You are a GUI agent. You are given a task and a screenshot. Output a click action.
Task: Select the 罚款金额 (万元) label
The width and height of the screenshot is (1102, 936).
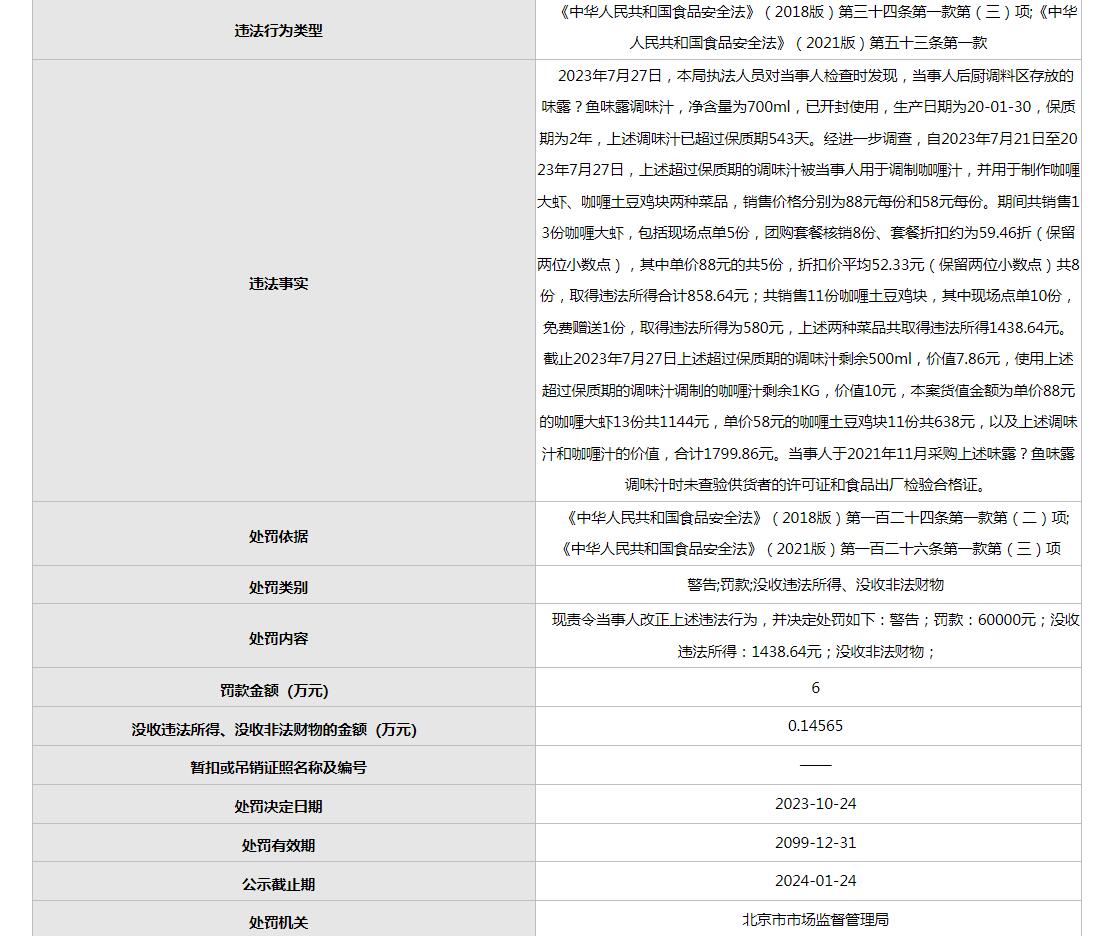point(274,691)
